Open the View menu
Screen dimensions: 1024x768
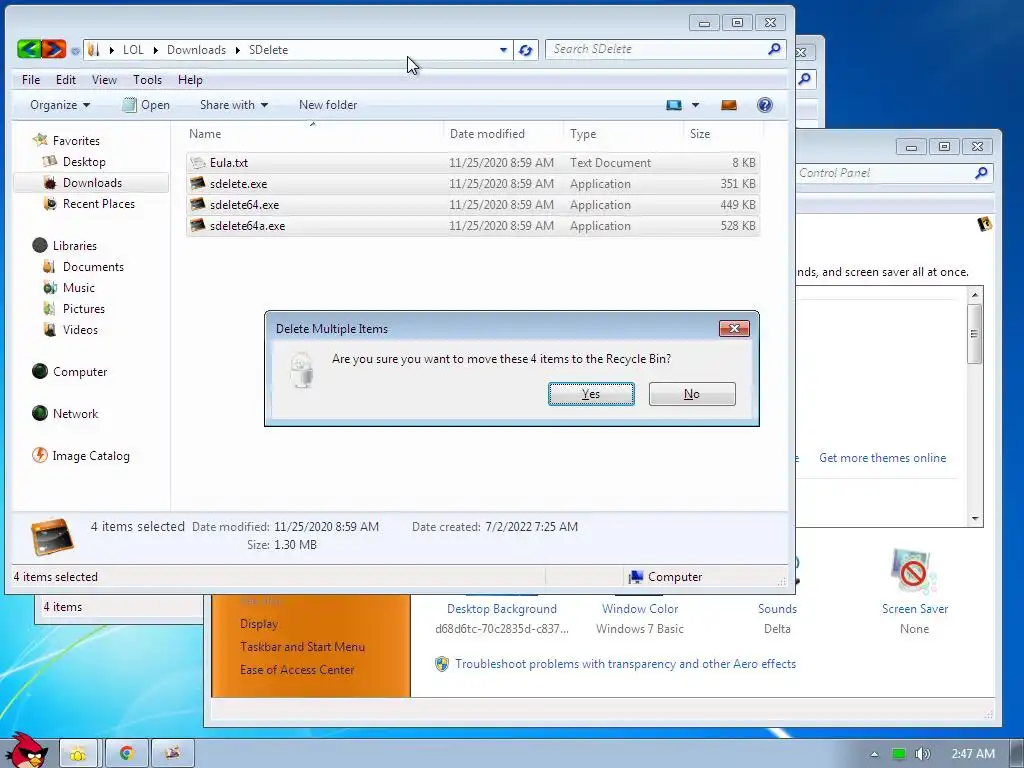pyautogui.click(x=104, y=80)
